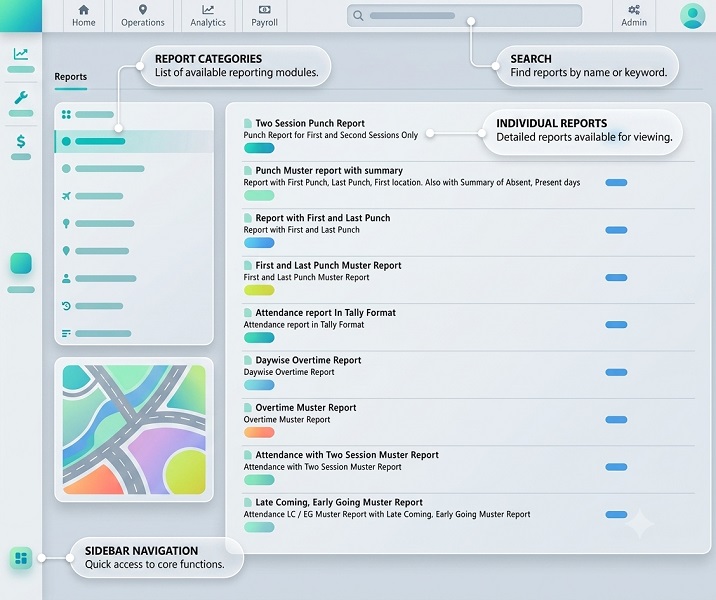Click the plain teal square button in sidebar
The height and width of the screenshot is (600, 716).
[x=21, y=263]
